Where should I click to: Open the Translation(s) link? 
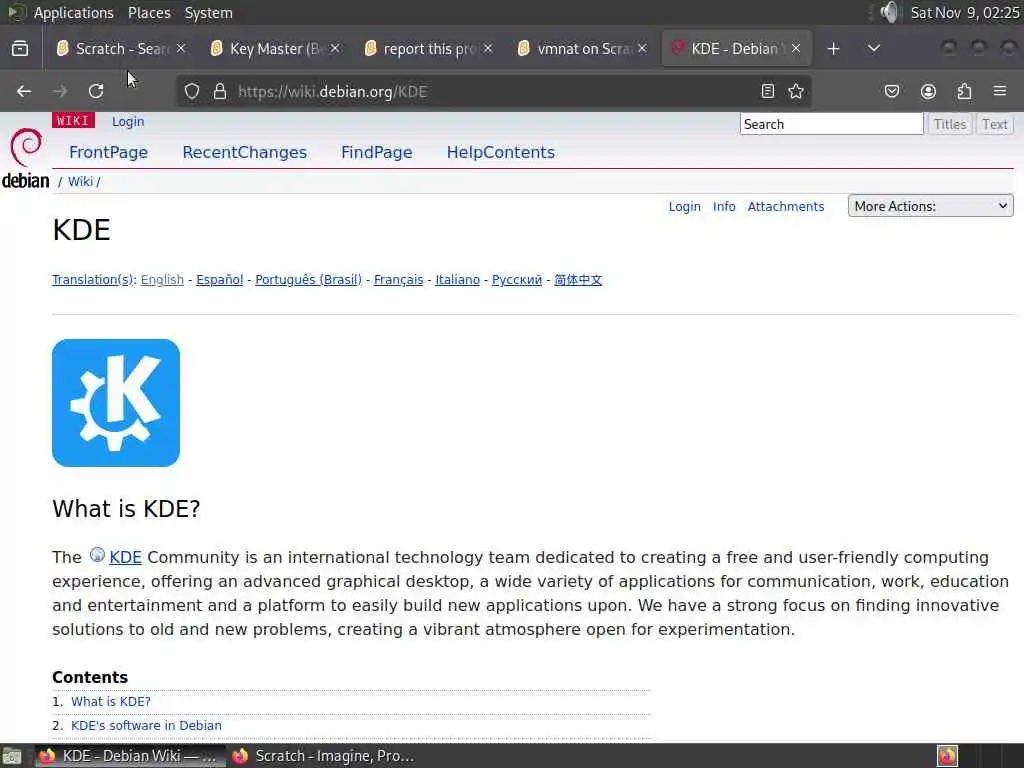click(94, 280)
